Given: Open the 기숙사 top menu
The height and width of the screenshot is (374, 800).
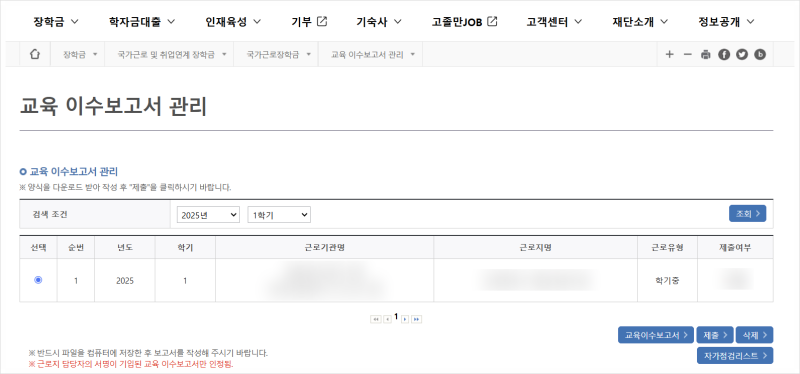Looking at the screenshot, I should [379, 21].
